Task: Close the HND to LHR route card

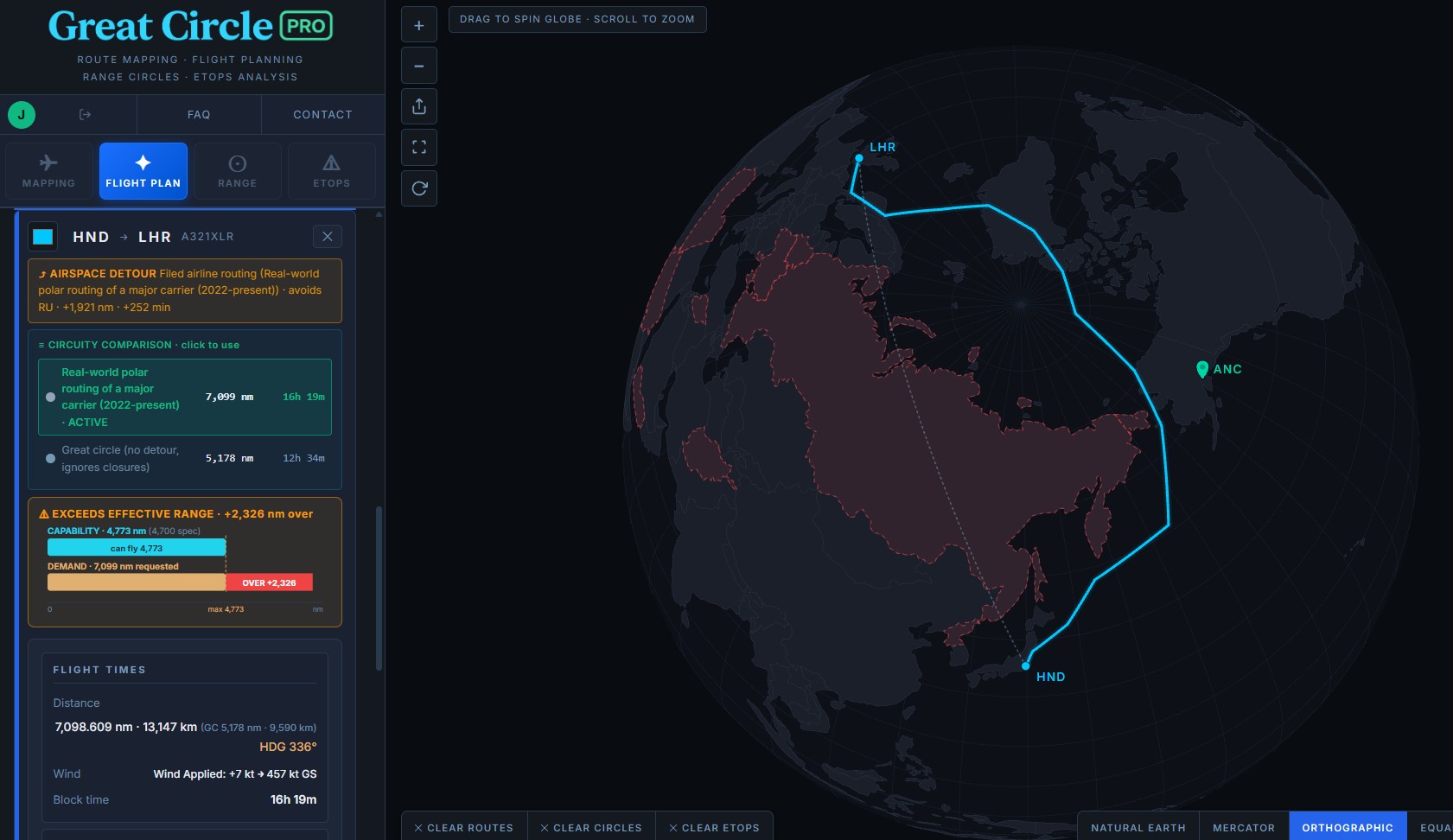Action: pos(328,236)
